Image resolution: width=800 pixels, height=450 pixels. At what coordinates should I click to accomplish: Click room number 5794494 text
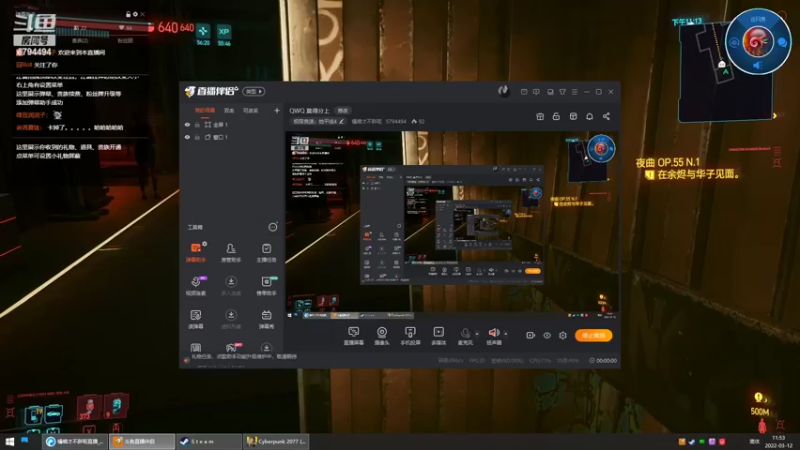click(396, 121)
